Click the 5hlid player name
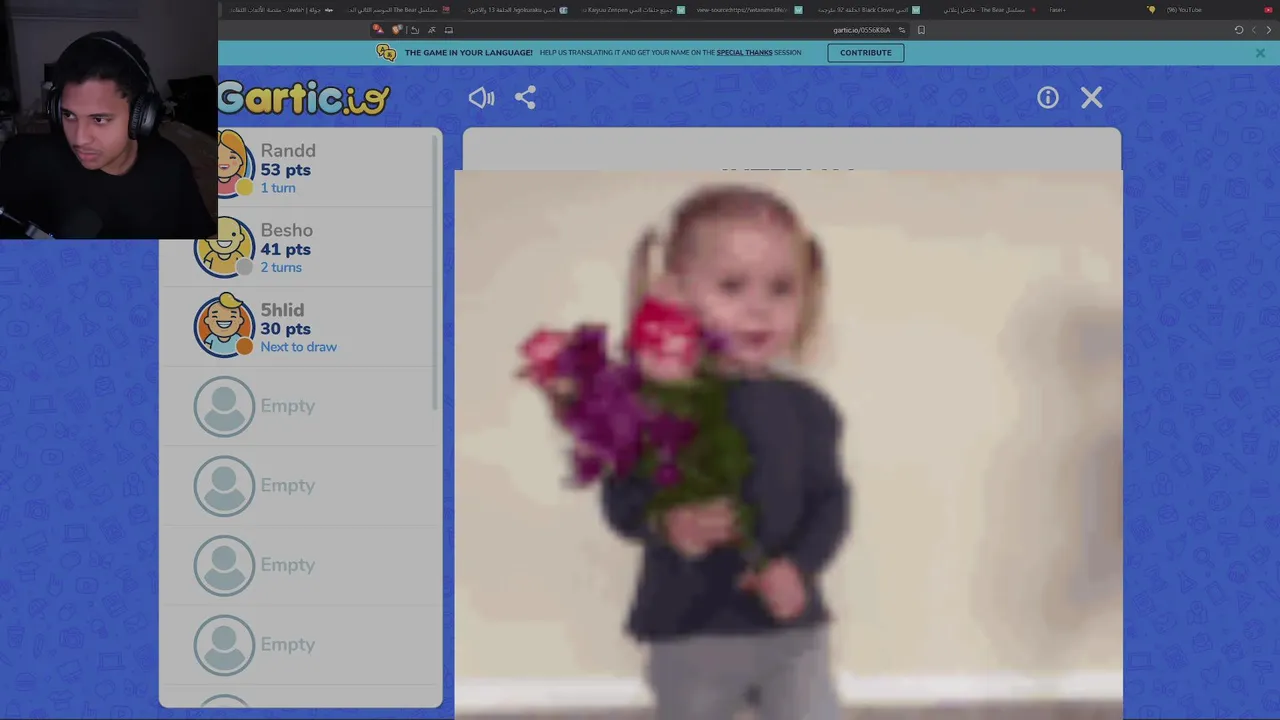This screenshot has width=1280, height=720. click(282, 310)
